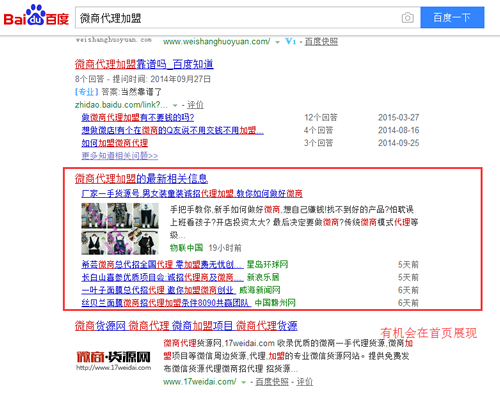Click date 2015-03-27

pyautogui.click(x=398, y=117)
